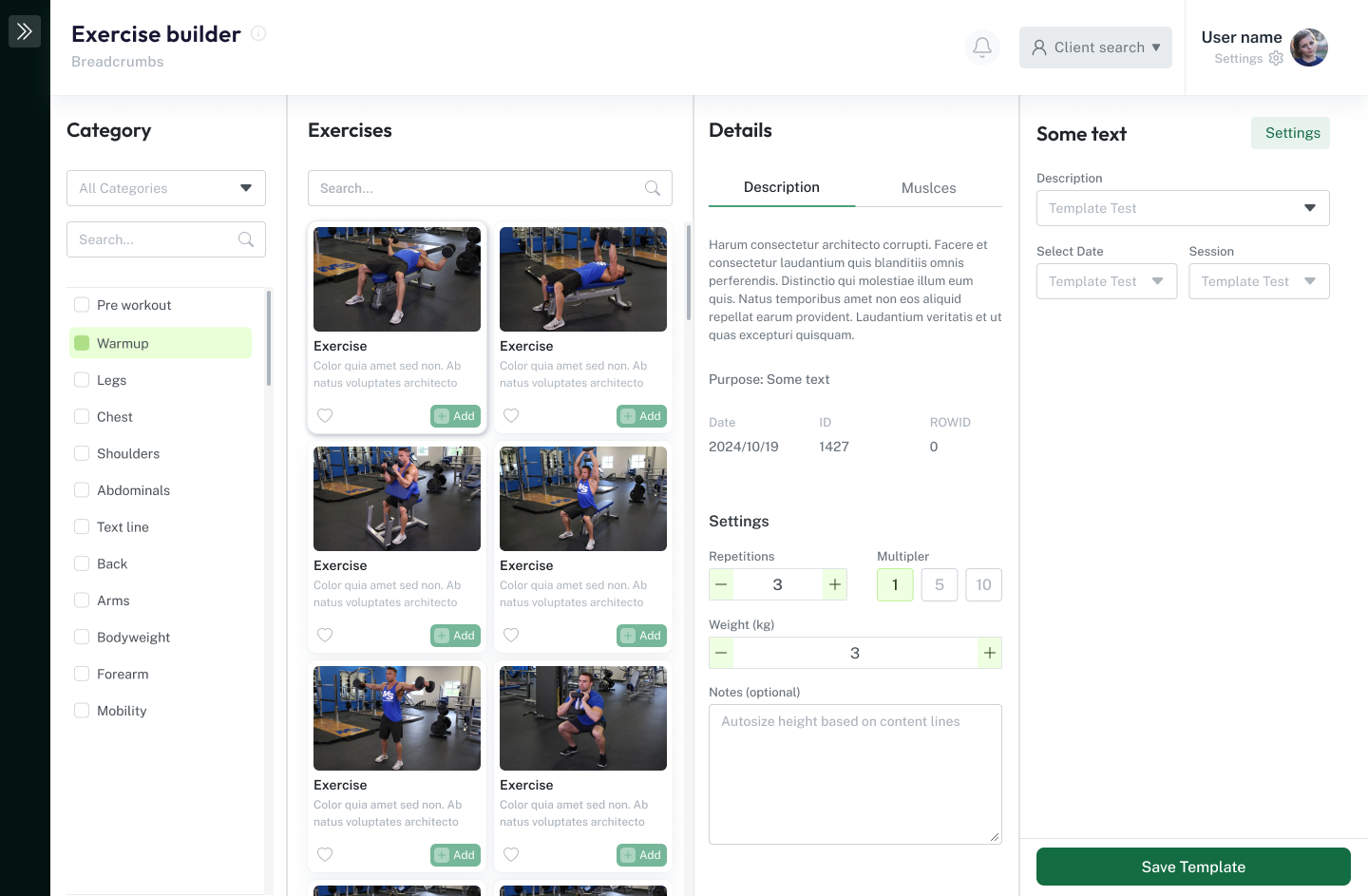Enable the Shoulders category checkbox
Image resolution: width=1368 pixels, height=896 pixels.
pyautogui.click(x=82, y=453)
